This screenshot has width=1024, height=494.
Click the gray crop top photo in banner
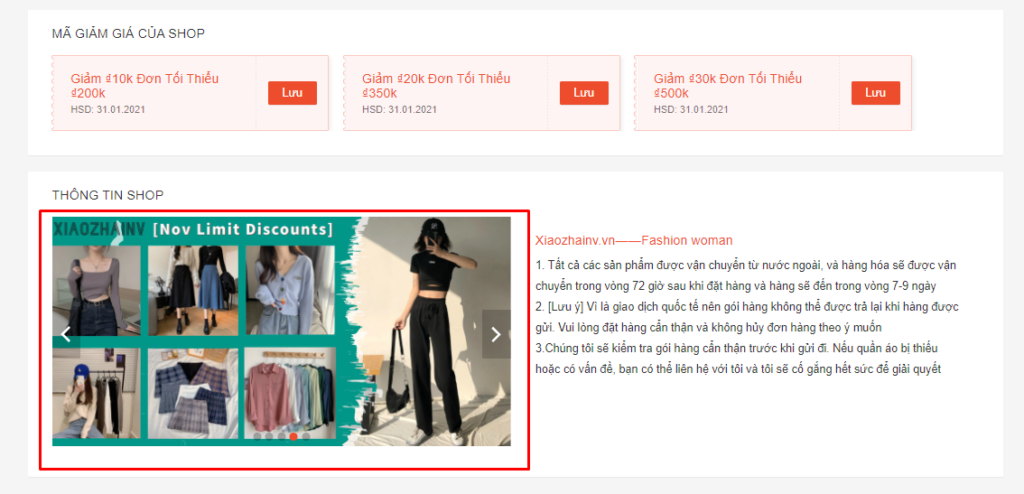pyautogui.click(x=96, y=290)
